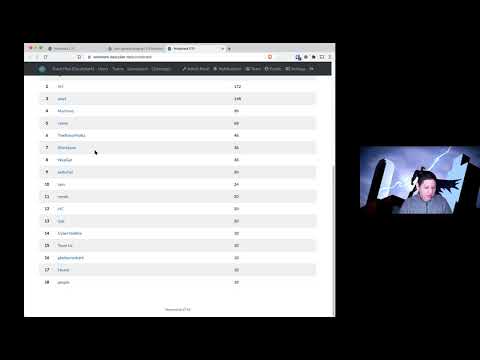
Task: Open the team link in rank 6 row
Action: coord(71,135)
